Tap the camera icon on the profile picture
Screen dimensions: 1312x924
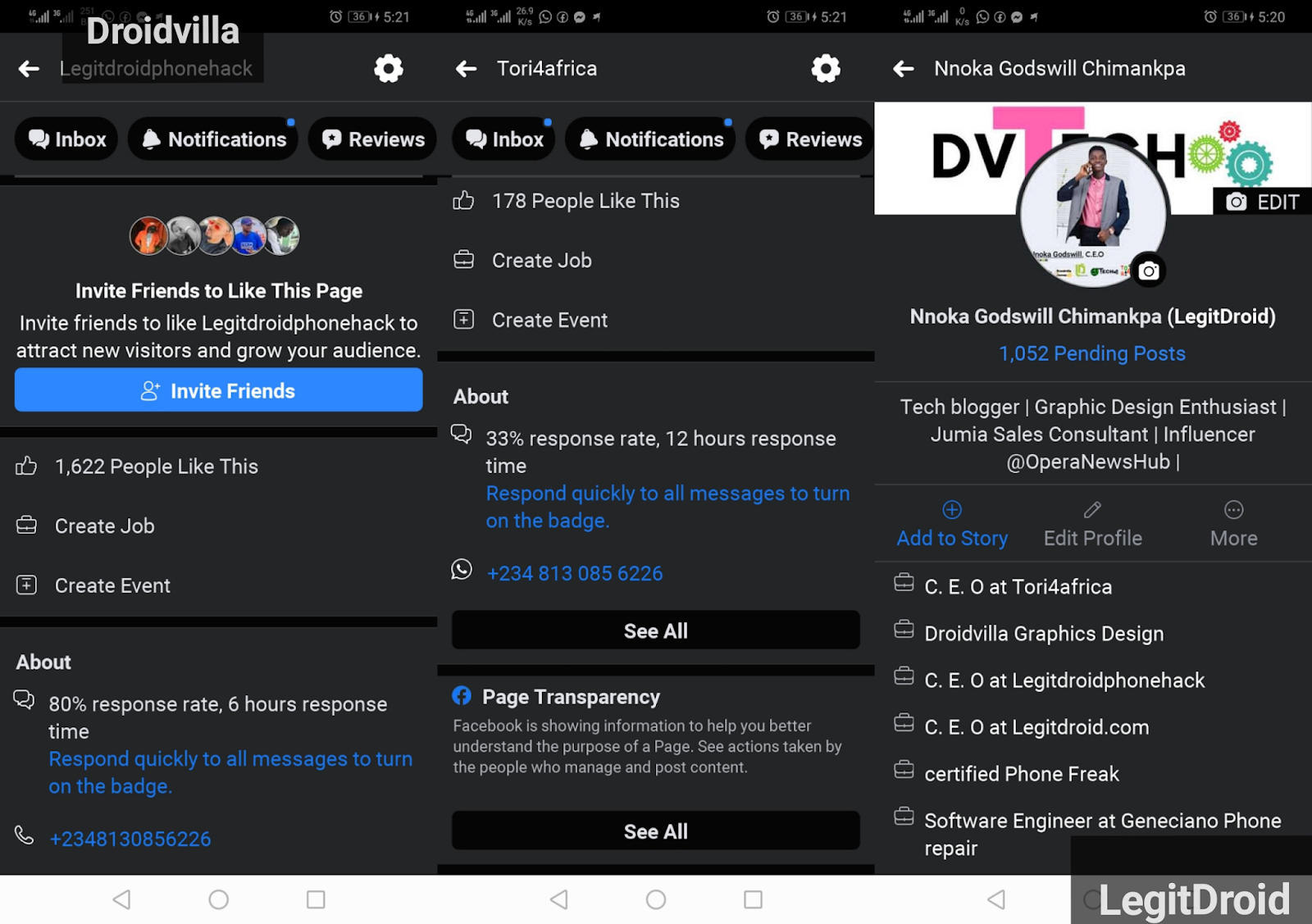click(x=1149, y=271)
